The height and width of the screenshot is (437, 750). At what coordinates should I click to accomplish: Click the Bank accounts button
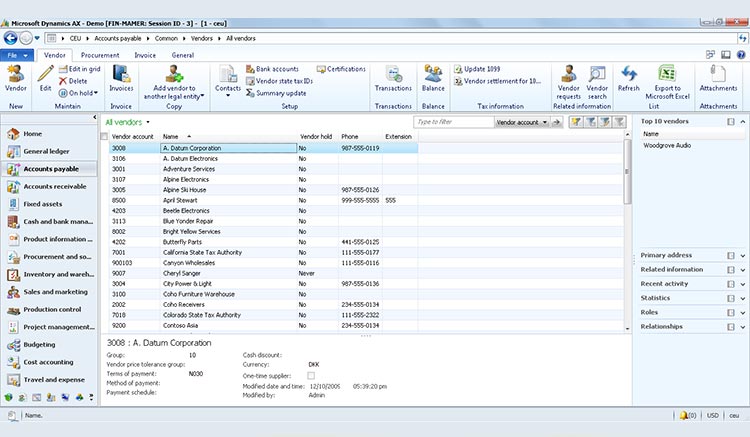(x=272, y=69)
